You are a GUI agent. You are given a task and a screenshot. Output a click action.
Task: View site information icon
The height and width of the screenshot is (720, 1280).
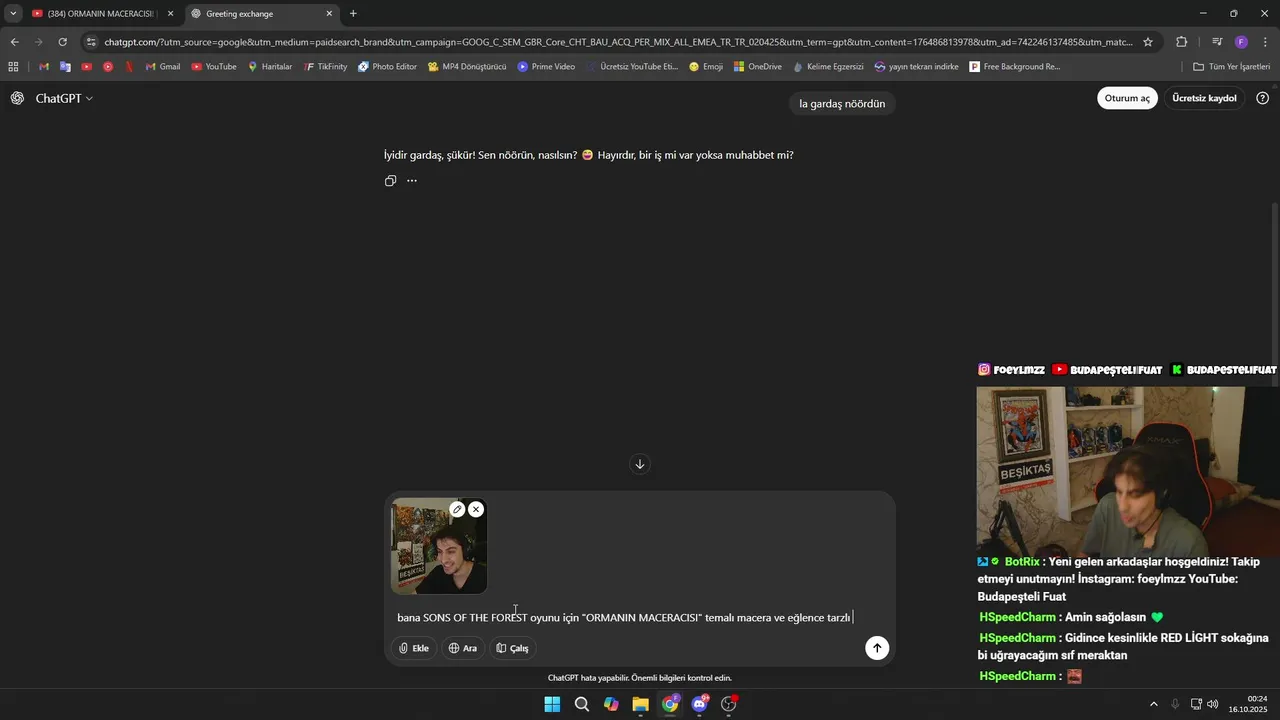[x=91, y=42]
